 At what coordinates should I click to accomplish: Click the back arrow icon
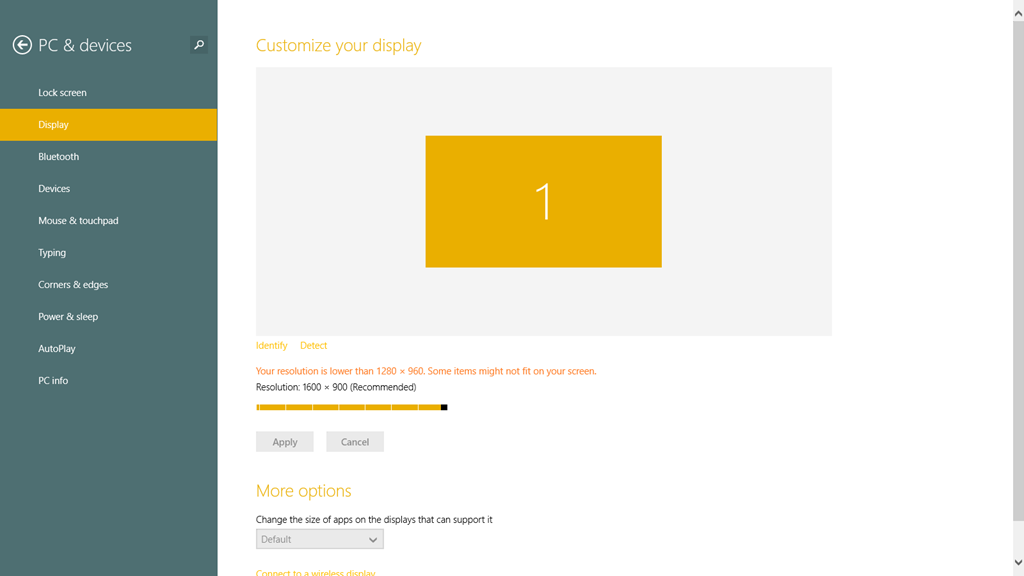(x=22, y=45)
